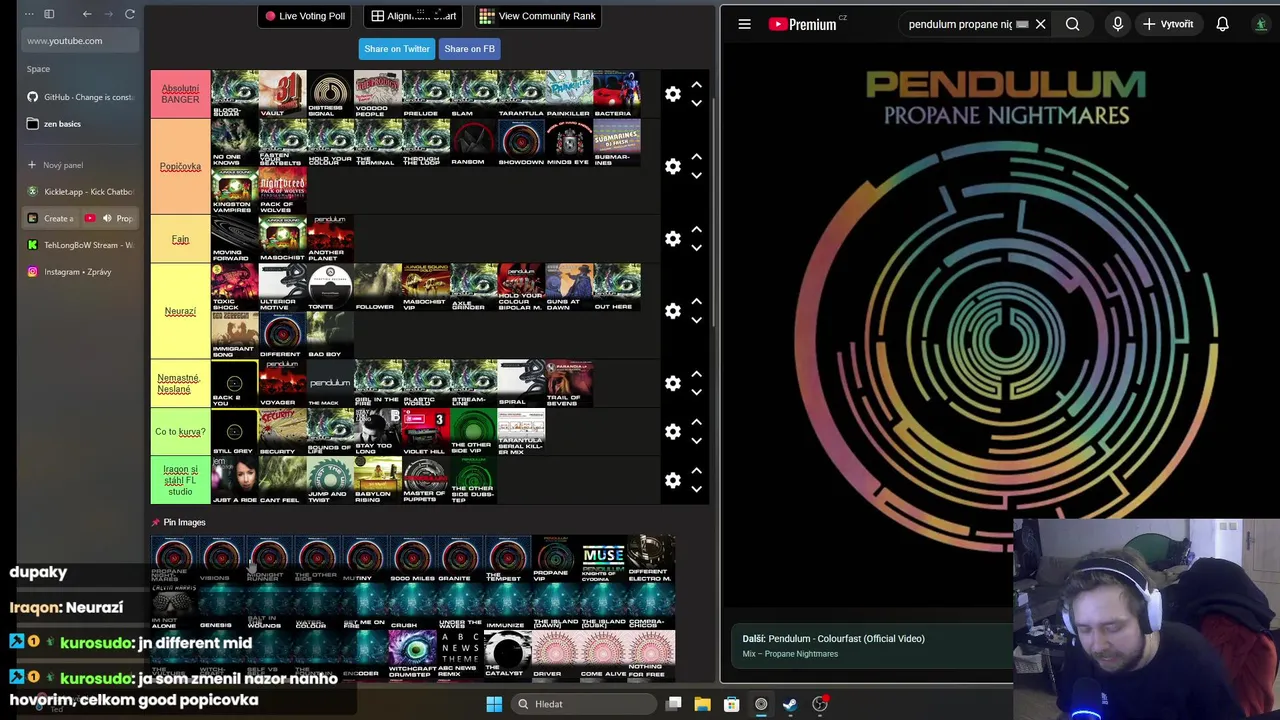Screen dimensions: 1280x720
Task: Move Iraqon si stáhl tier up with arrow
Action: point(697,471)
